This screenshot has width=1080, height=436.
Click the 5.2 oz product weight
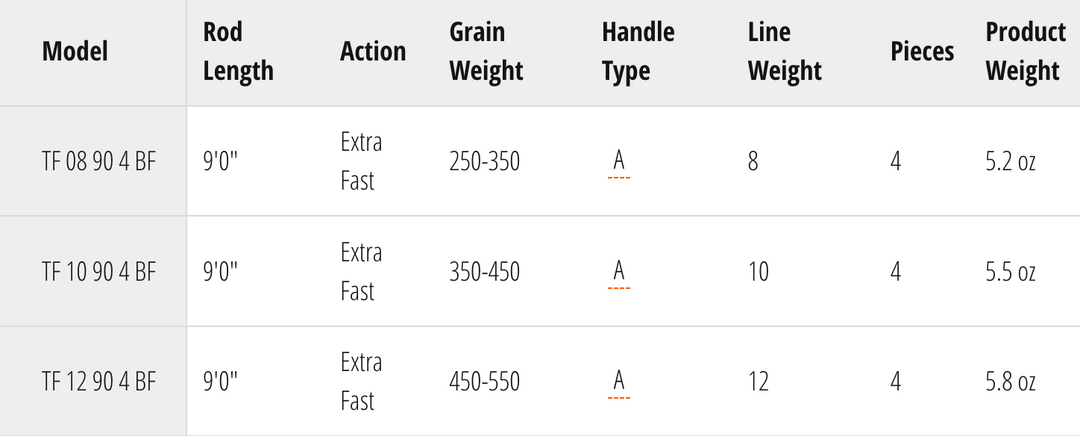pos(1010,163)
